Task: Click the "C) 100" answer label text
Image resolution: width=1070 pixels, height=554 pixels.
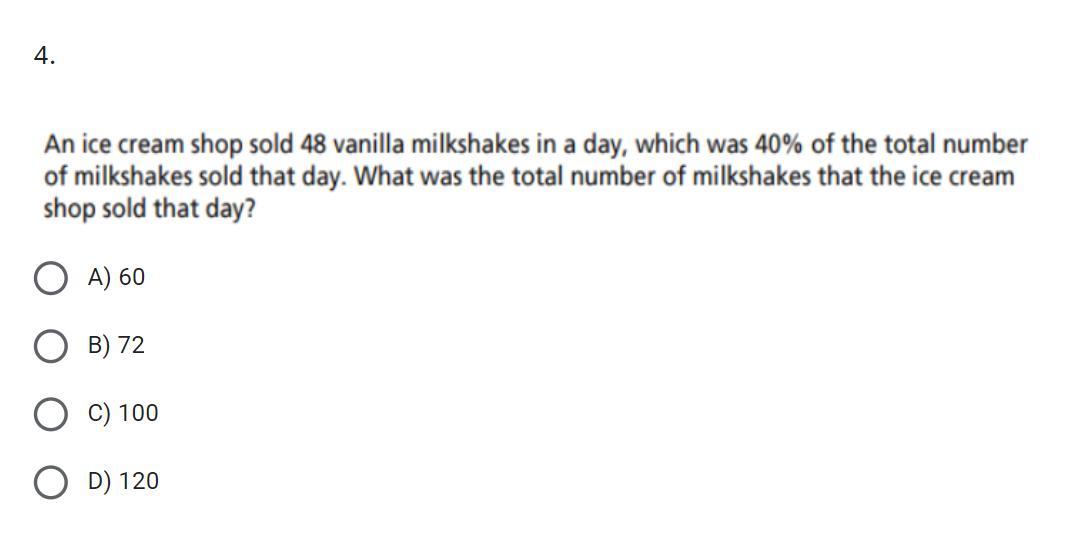Action: [123, 413]
